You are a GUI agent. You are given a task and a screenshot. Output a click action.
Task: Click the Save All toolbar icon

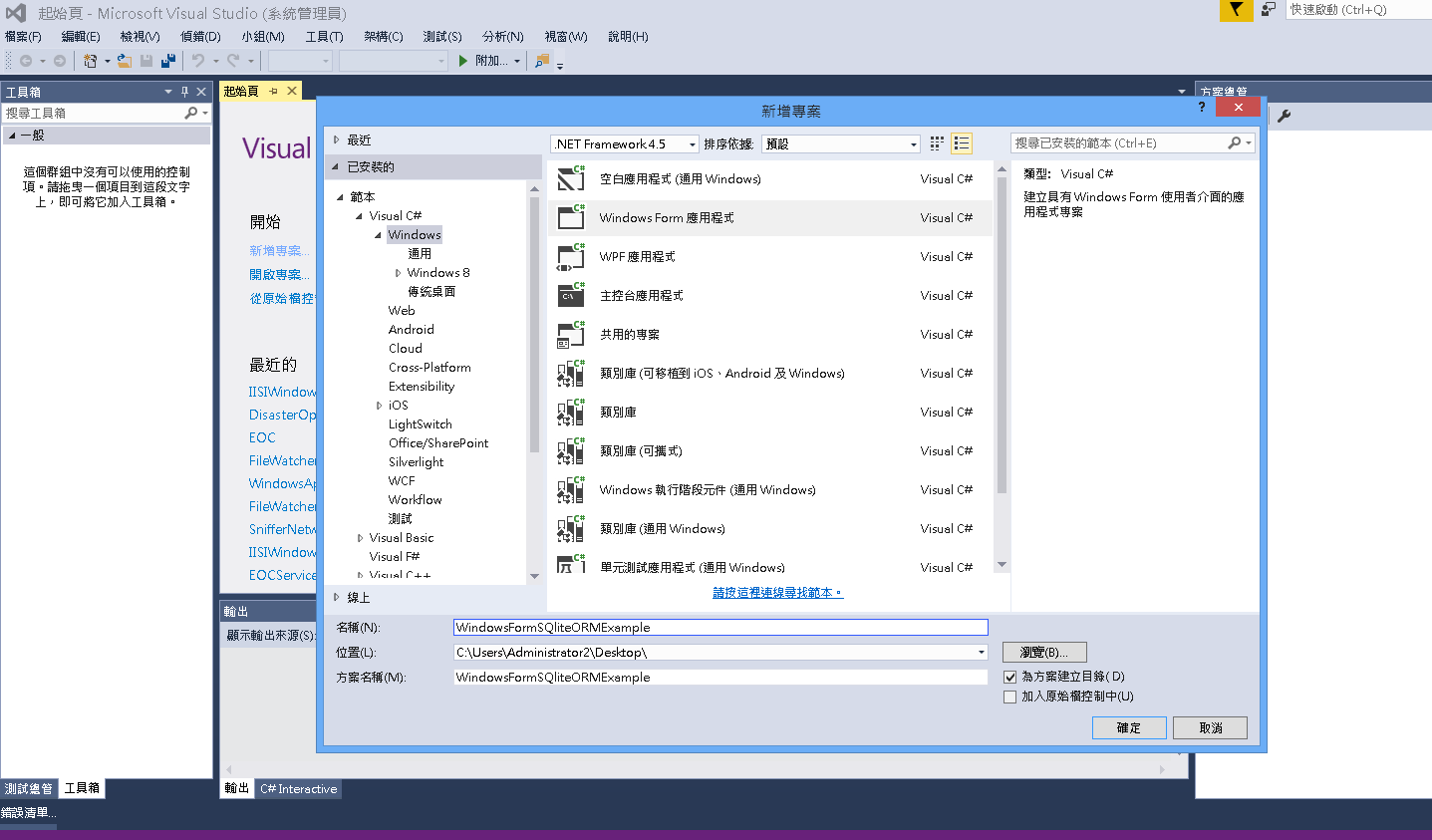[x=168, y=61]
